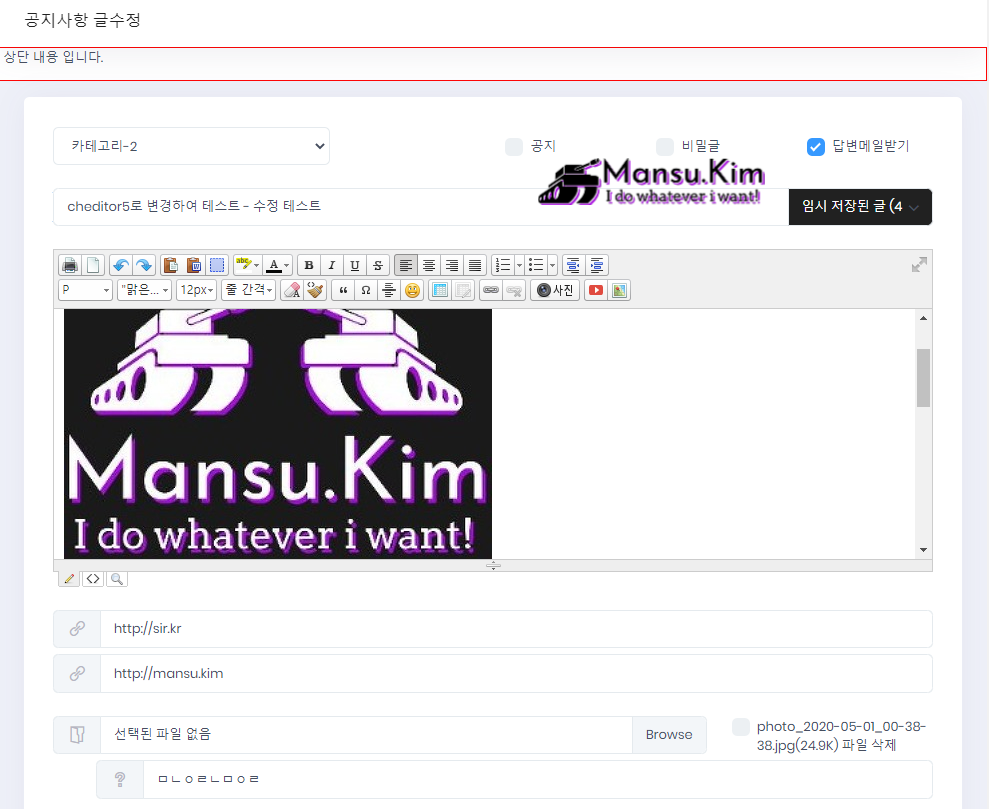This screenshot has width=989, height=809.
Task: Click the clean HTML broom icon
Action: tap(315, 290)
